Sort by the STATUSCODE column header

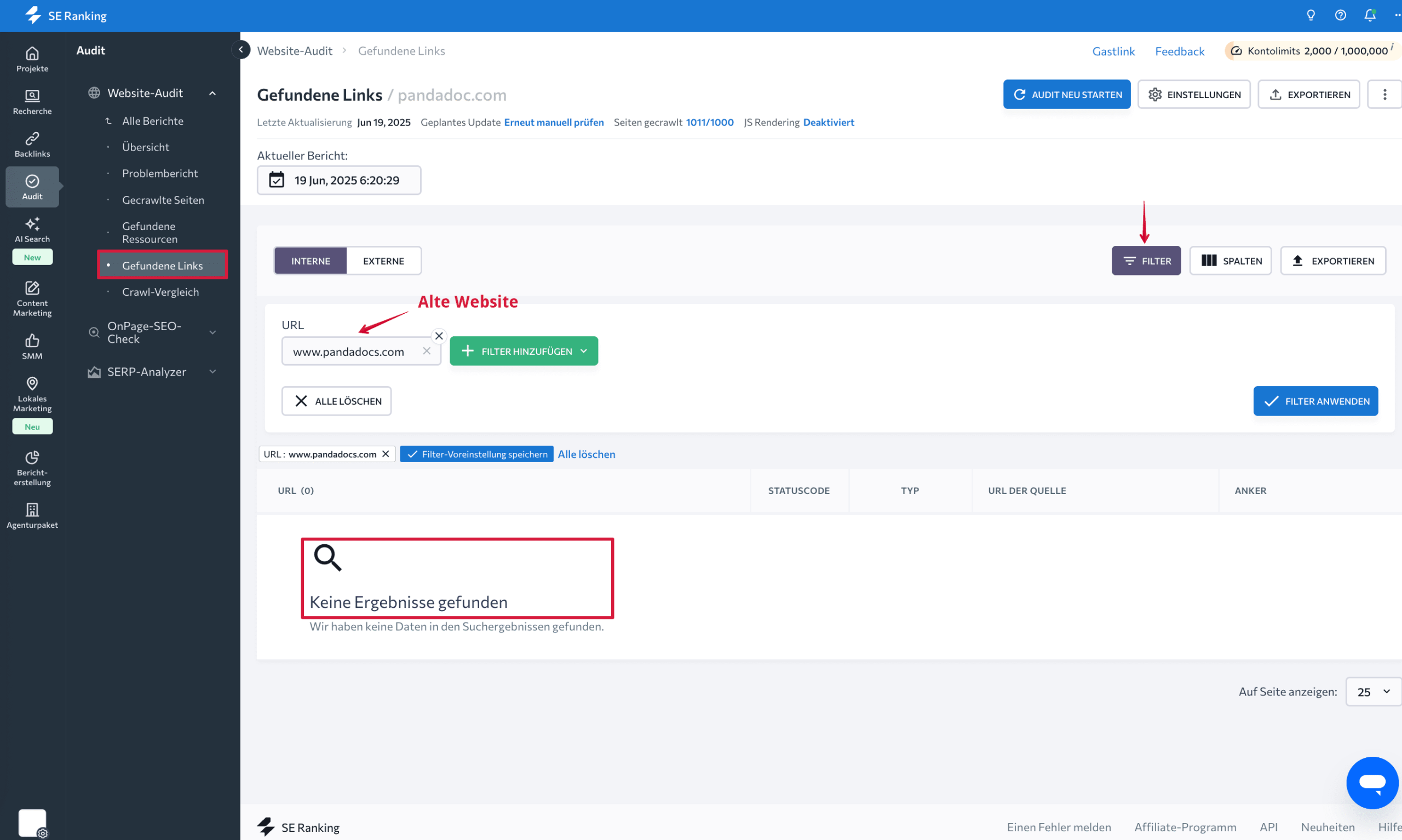click(x=798, y=491)
